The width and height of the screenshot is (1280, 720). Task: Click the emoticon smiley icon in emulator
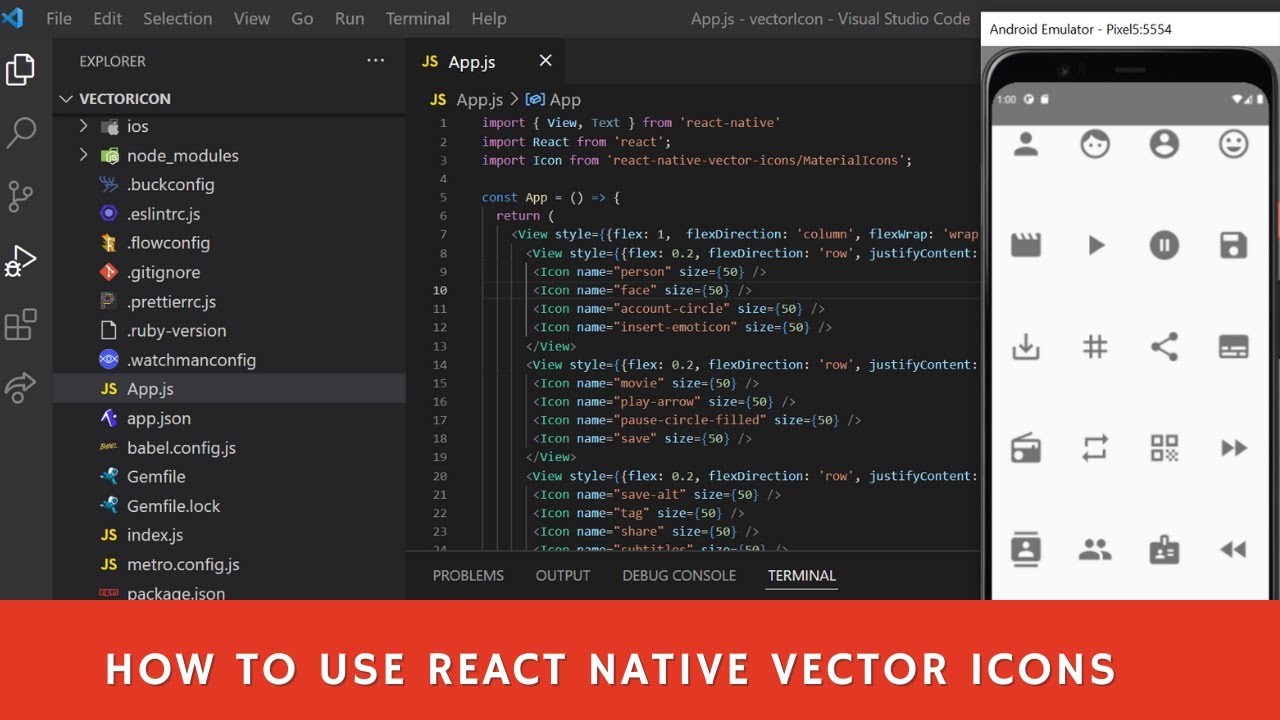(x=1234, y=144)
